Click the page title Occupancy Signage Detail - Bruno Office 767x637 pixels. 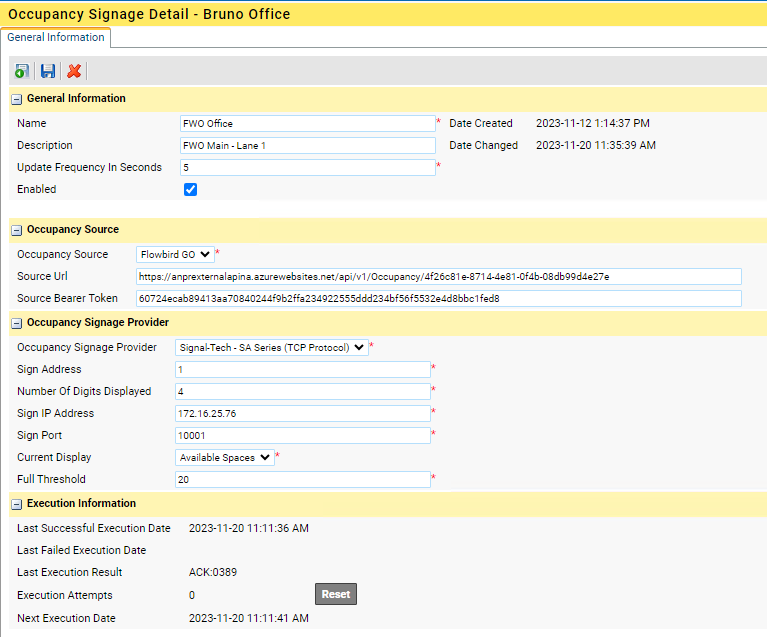(x=149, y=14)
